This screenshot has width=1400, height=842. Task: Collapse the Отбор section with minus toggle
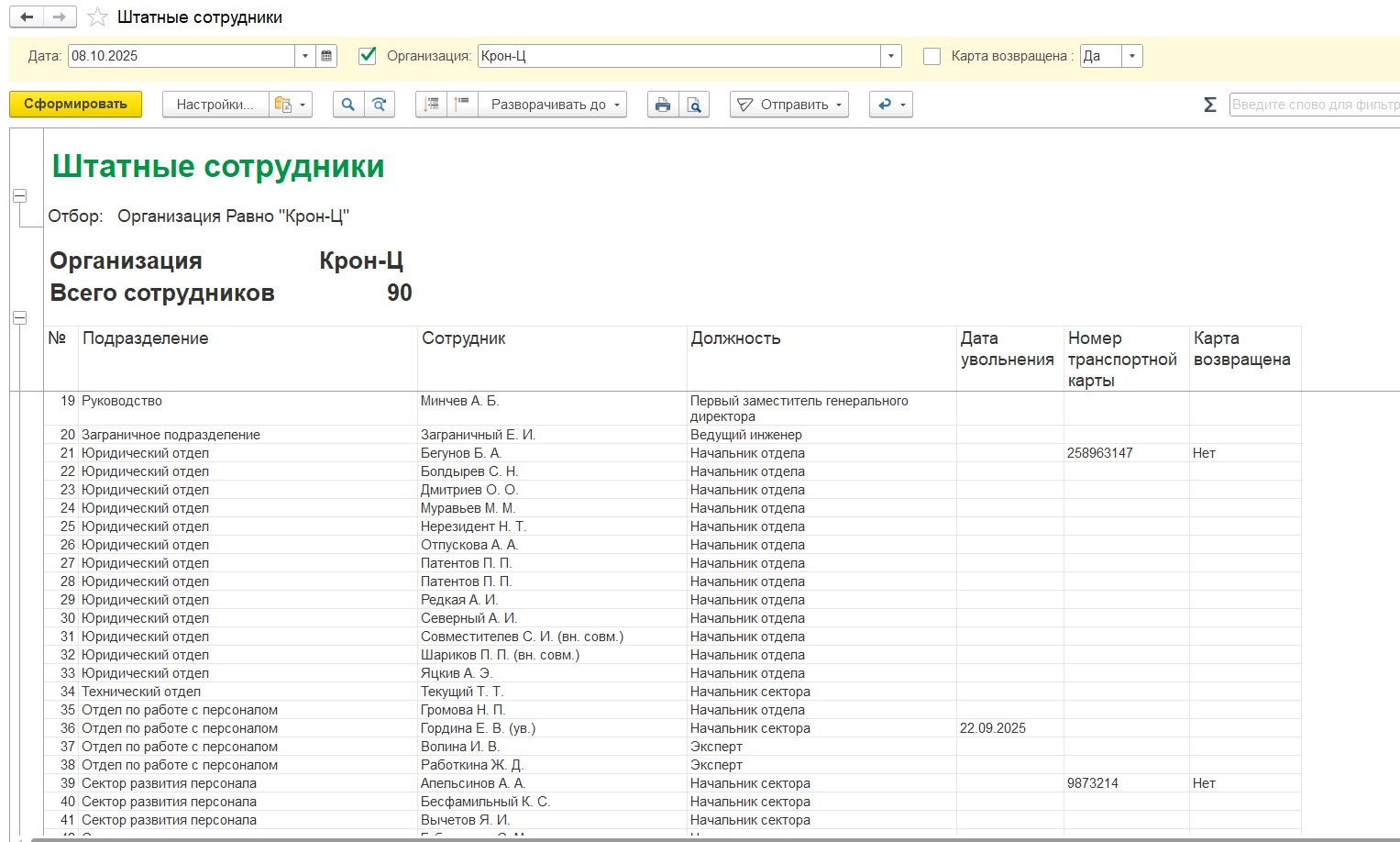pos(19,195)
